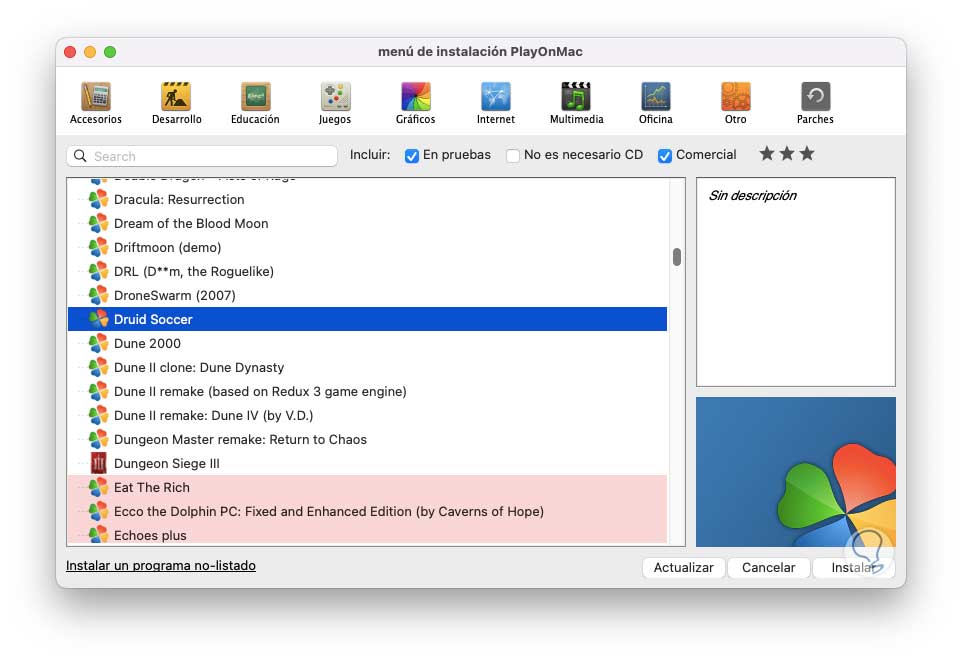Select Dream of the Blood Moon entry
The width and height of the screenshot is (962, 662).
[x=367, y=223]
